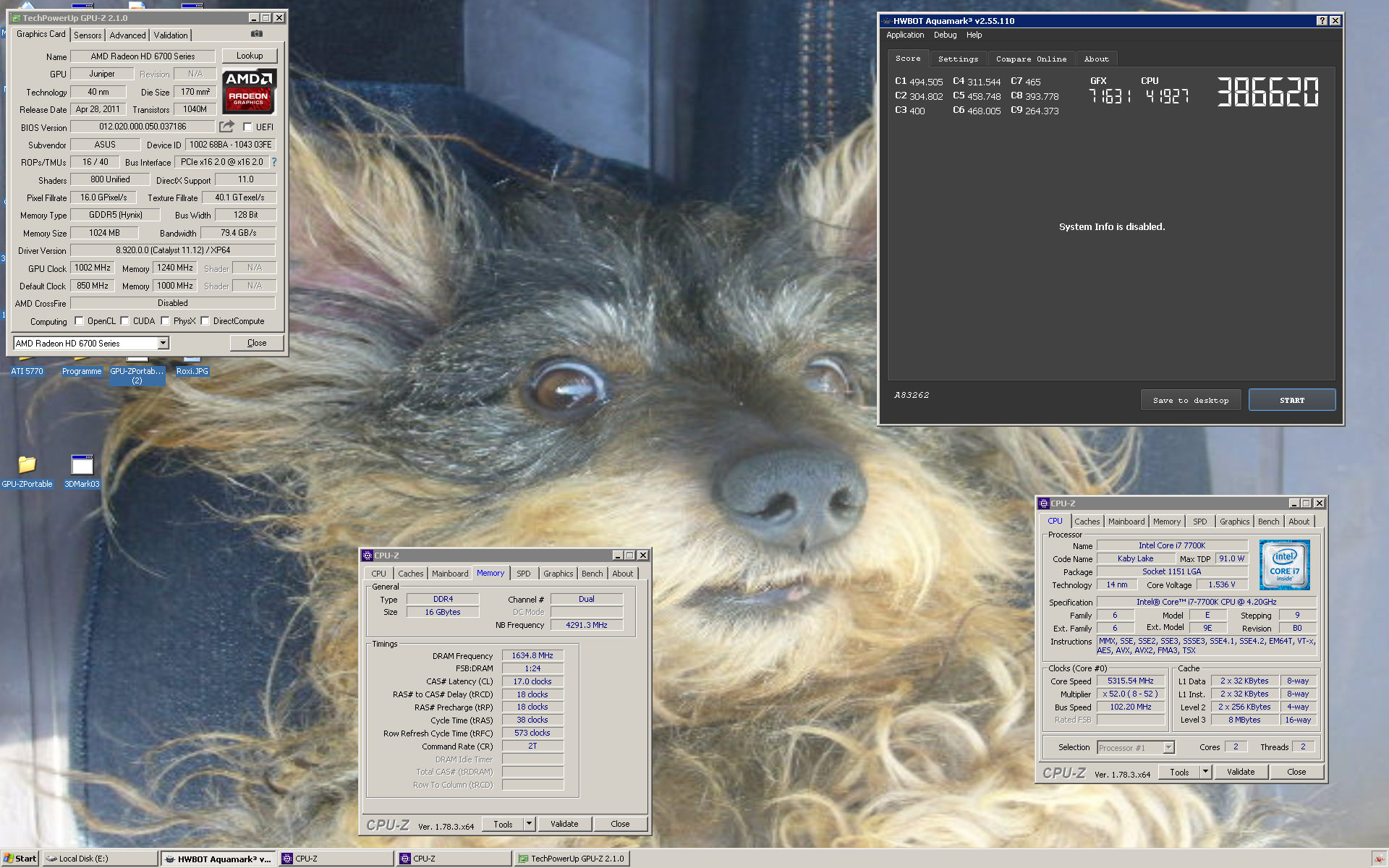Viewport: 1389px width, 868px height.
Task: Open the Settings tab in Aquamark
Action: (958, 59)
